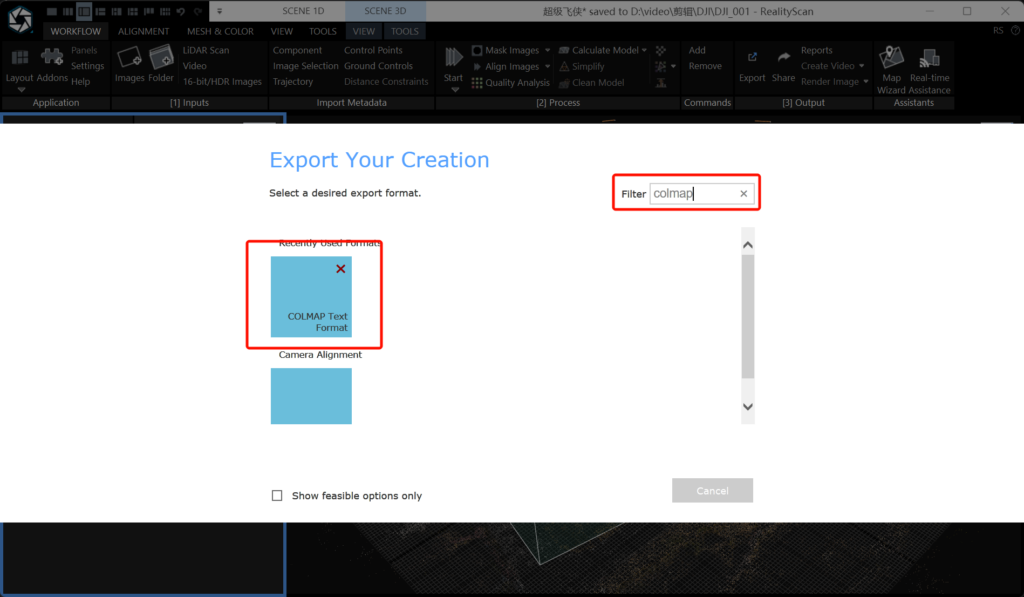This screenshot has width=1024, height=597.
Task: Clear the filter text with the X
Action: [x=743, y=194]
